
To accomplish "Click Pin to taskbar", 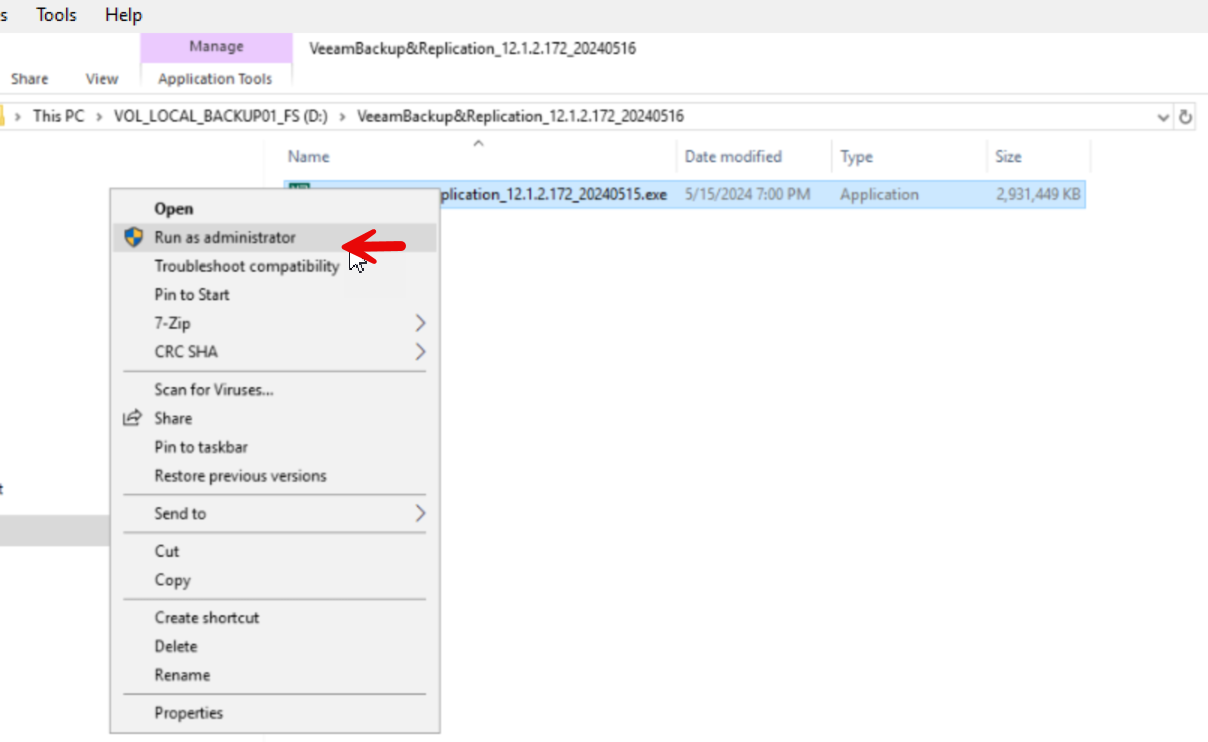I will (x=274, y=447).
